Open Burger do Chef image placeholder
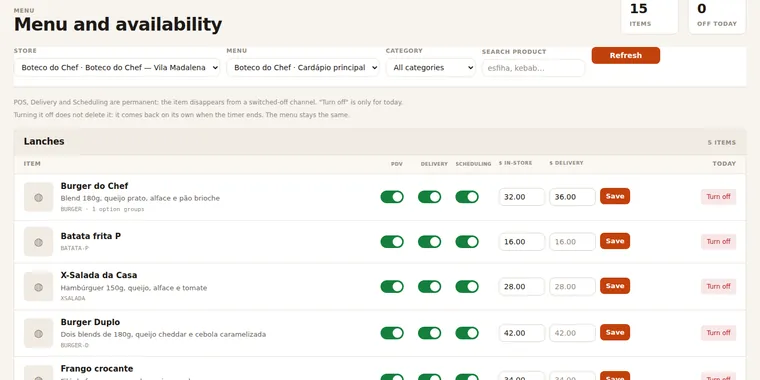Image resolution: width=760 pixels, height=380 pixels. [x=39, y=197]
